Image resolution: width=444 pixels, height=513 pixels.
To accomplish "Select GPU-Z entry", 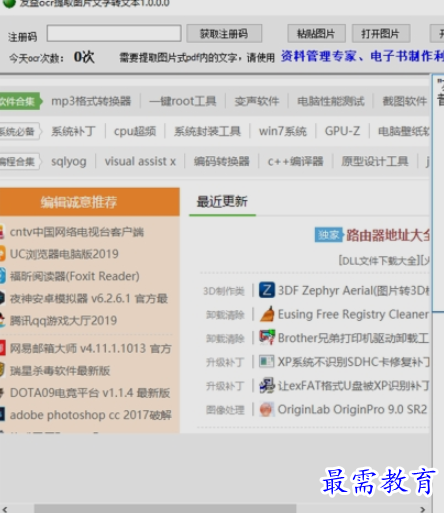I will coord(342,131).
